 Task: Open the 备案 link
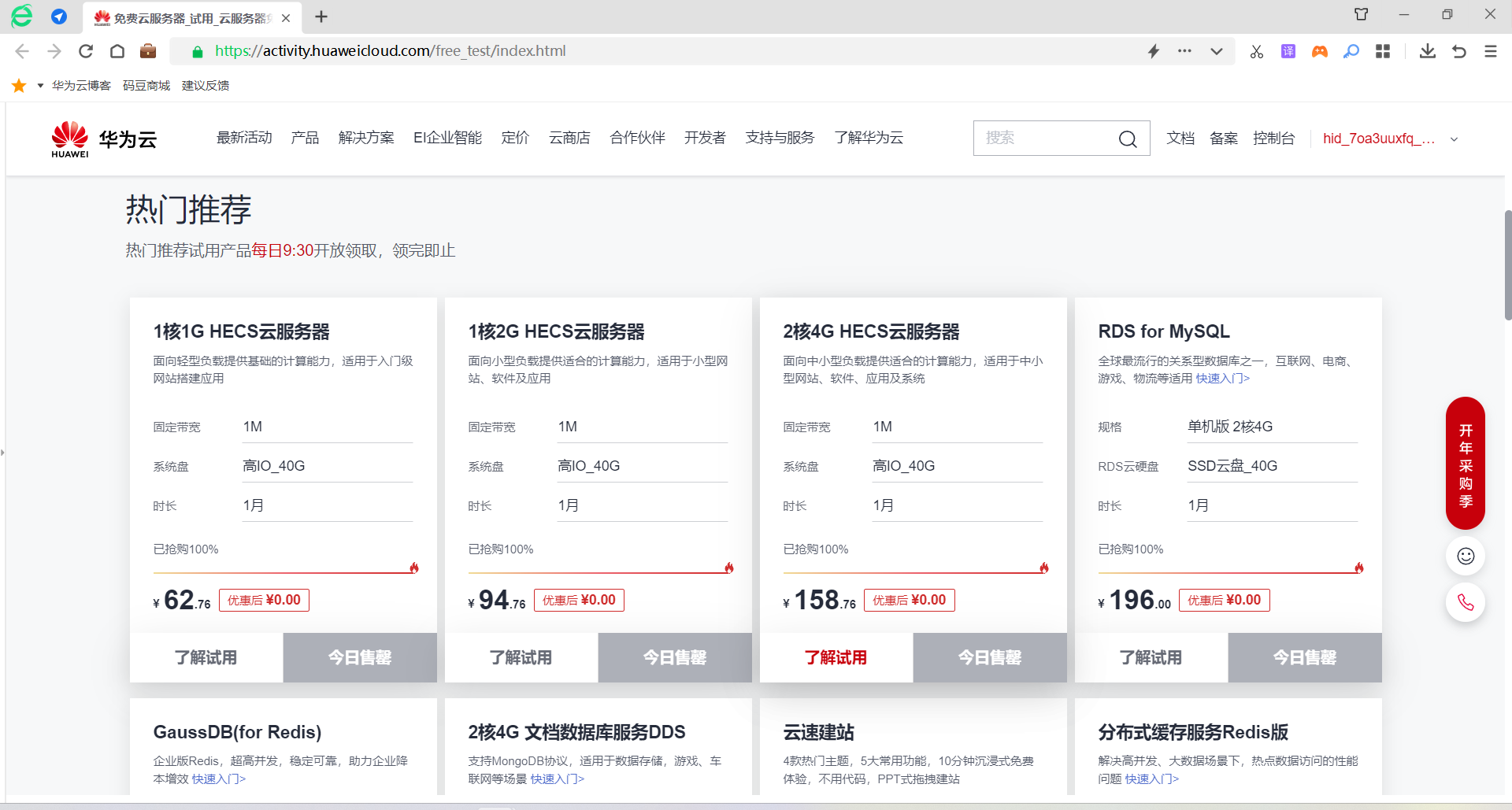(x=1224, y=139)
